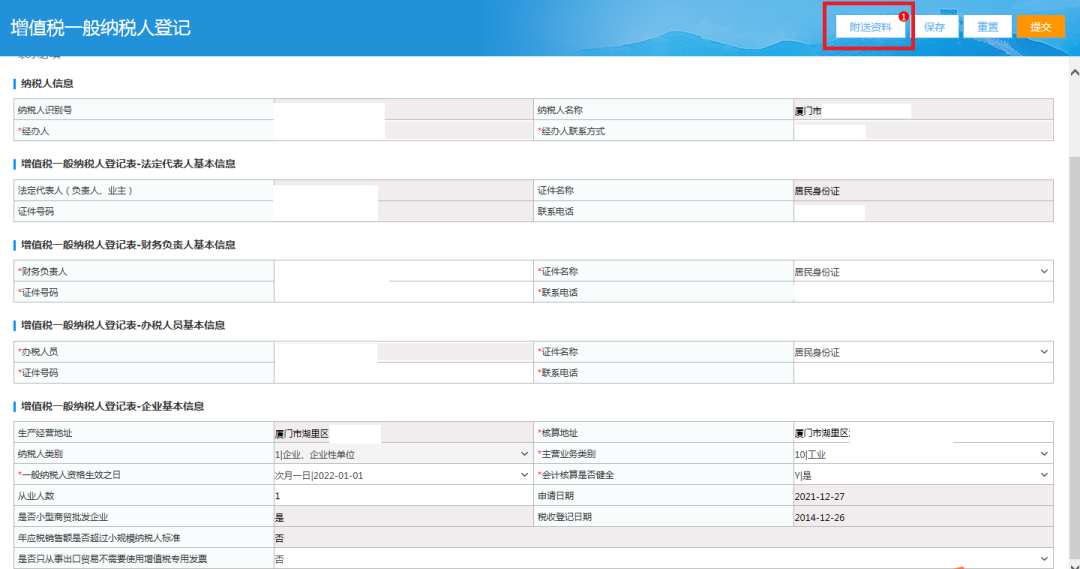Click the 是否小型商贸批发企业 value 是
1080x569 pixels.
[279, 517]
